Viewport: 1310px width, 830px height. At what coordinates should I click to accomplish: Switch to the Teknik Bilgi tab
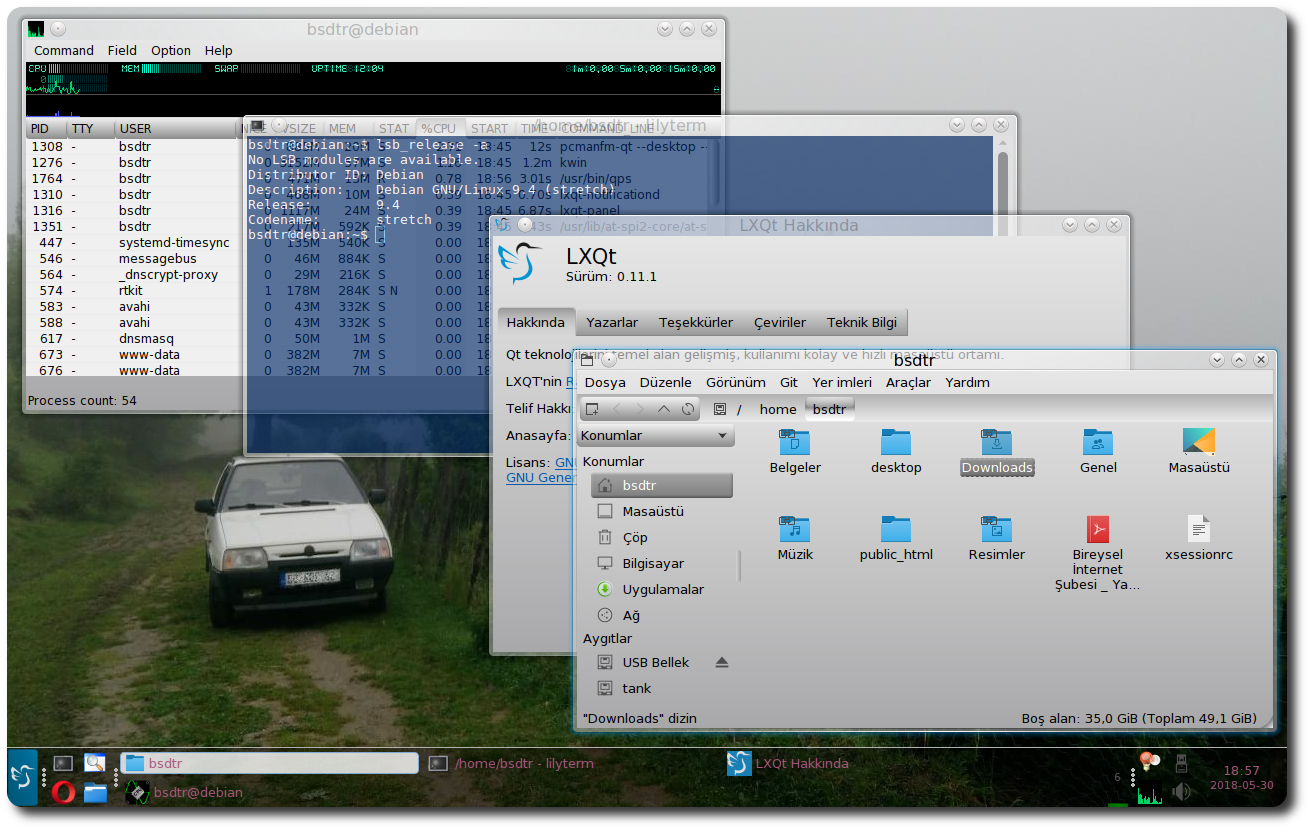click(x=862, y=322)
